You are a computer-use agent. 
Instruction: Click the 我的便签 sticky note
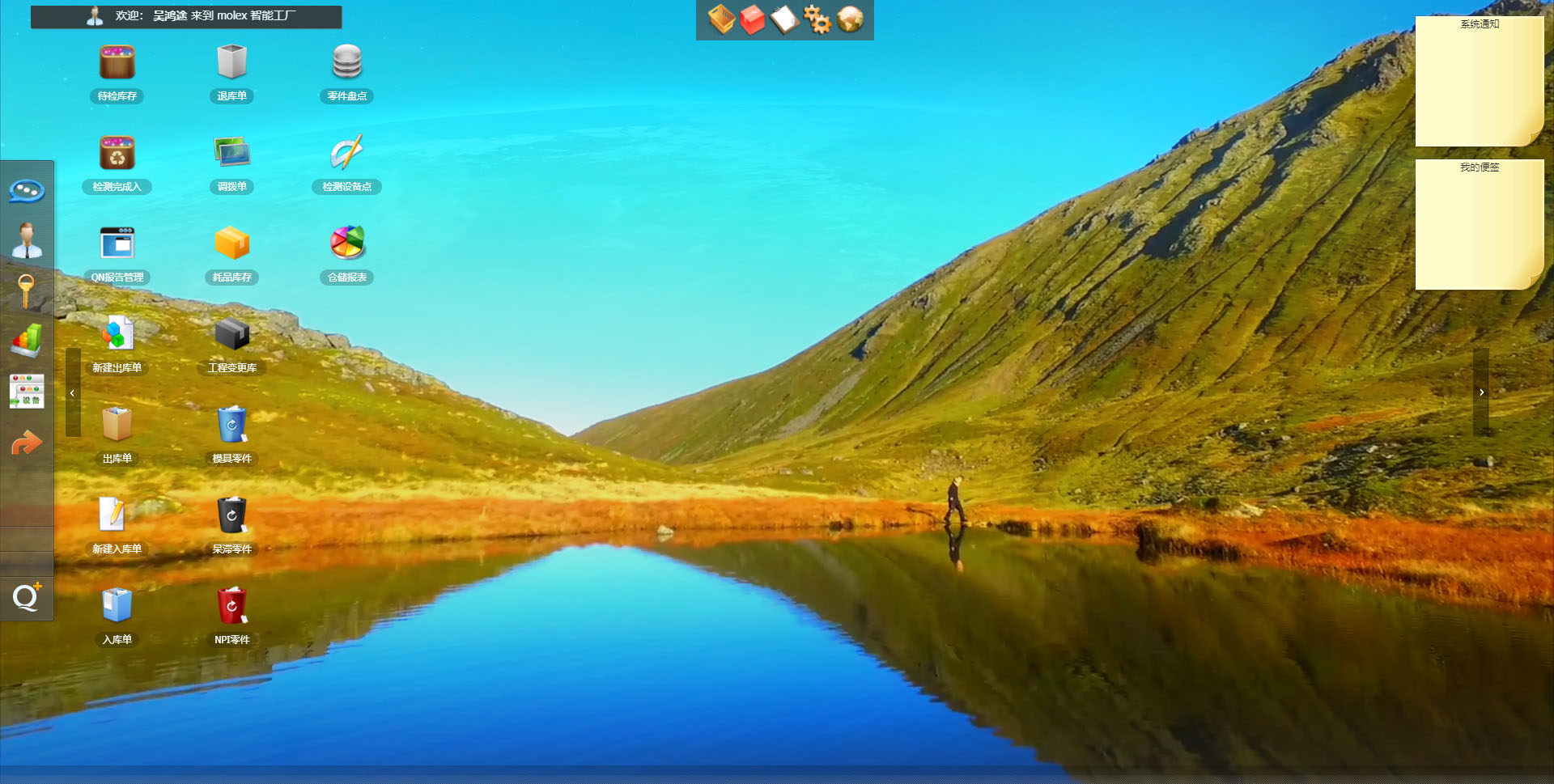click(x=1479, y=225)
